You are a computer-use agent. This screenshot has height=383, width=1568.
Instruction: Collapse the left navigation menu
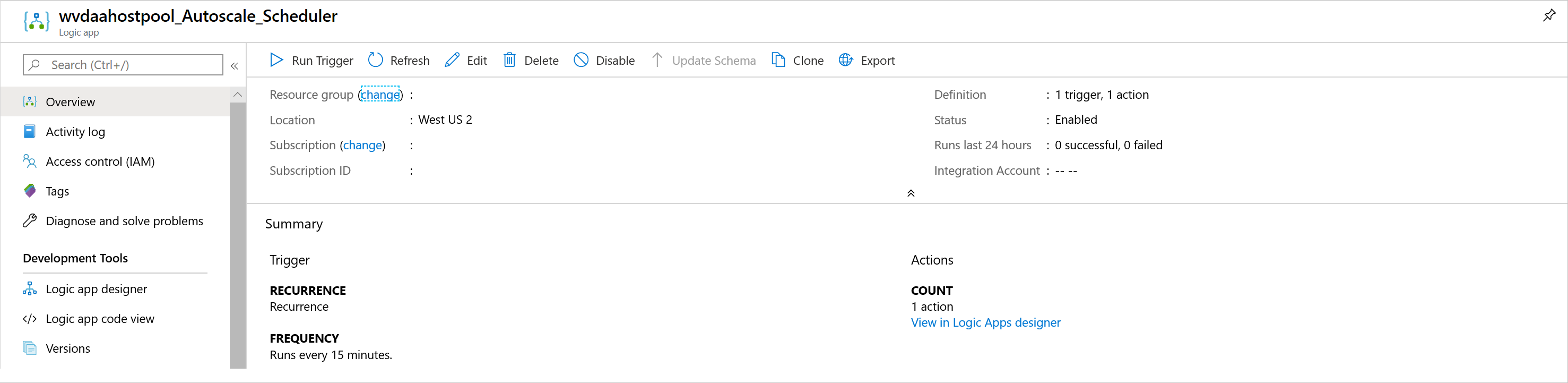tap(235, 66)
